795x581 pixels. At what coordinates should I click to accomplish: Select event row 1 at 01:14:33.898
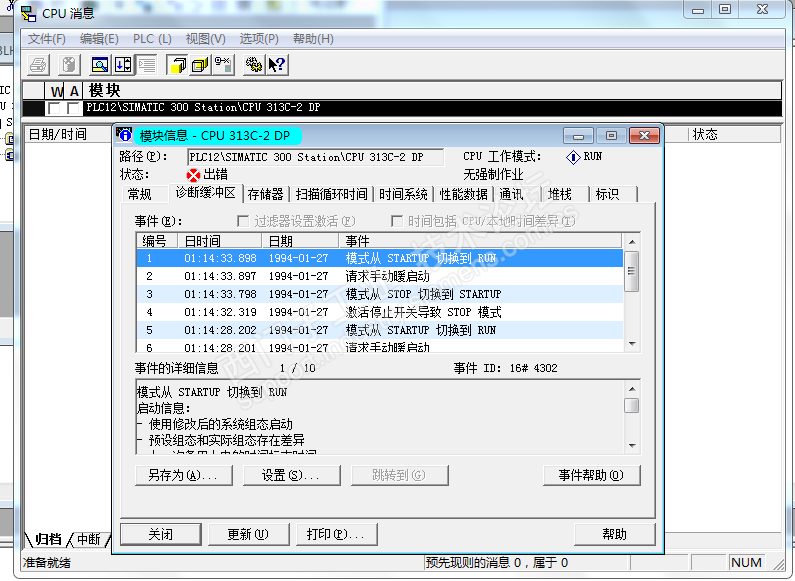(380, 258)
